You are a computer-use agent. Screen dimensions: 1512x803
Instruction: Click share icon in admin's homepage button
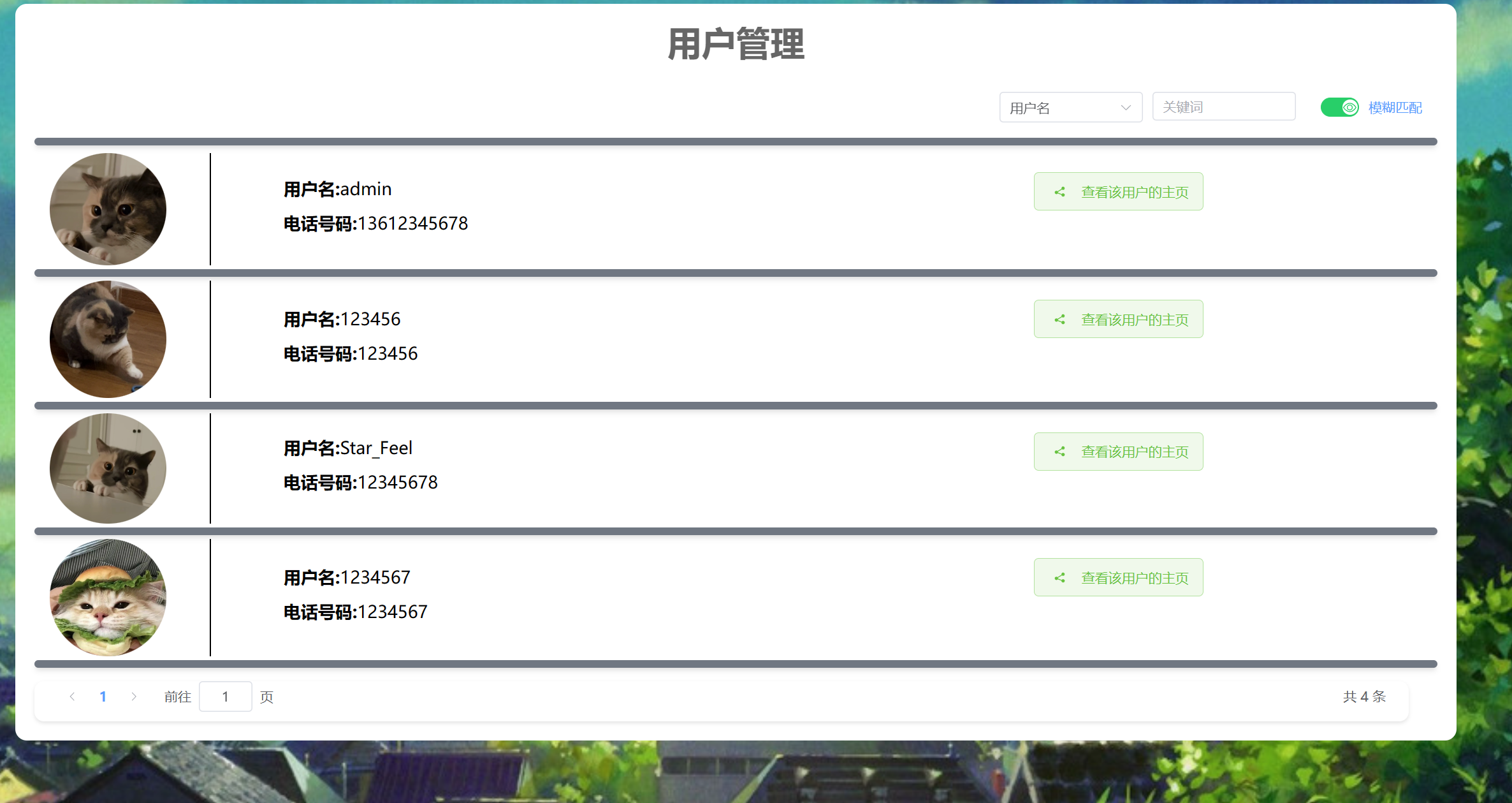pyautogui.click(x=1059, y=192)
